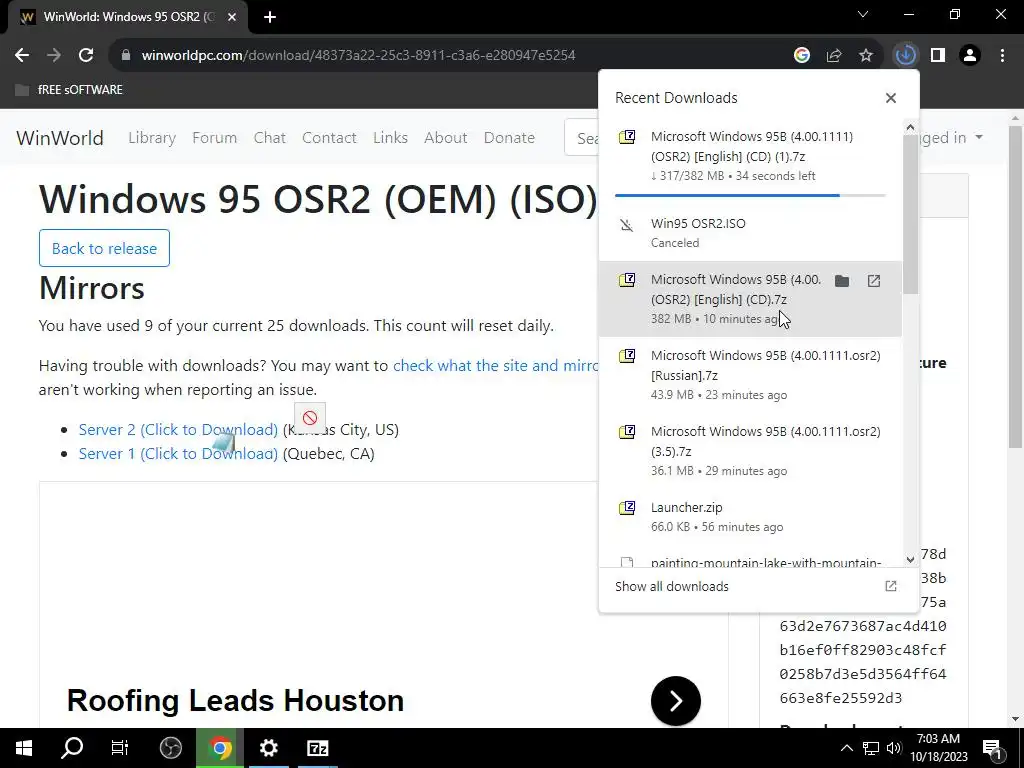
Task: Open the About menu item
Action: (x=445, y=138)
